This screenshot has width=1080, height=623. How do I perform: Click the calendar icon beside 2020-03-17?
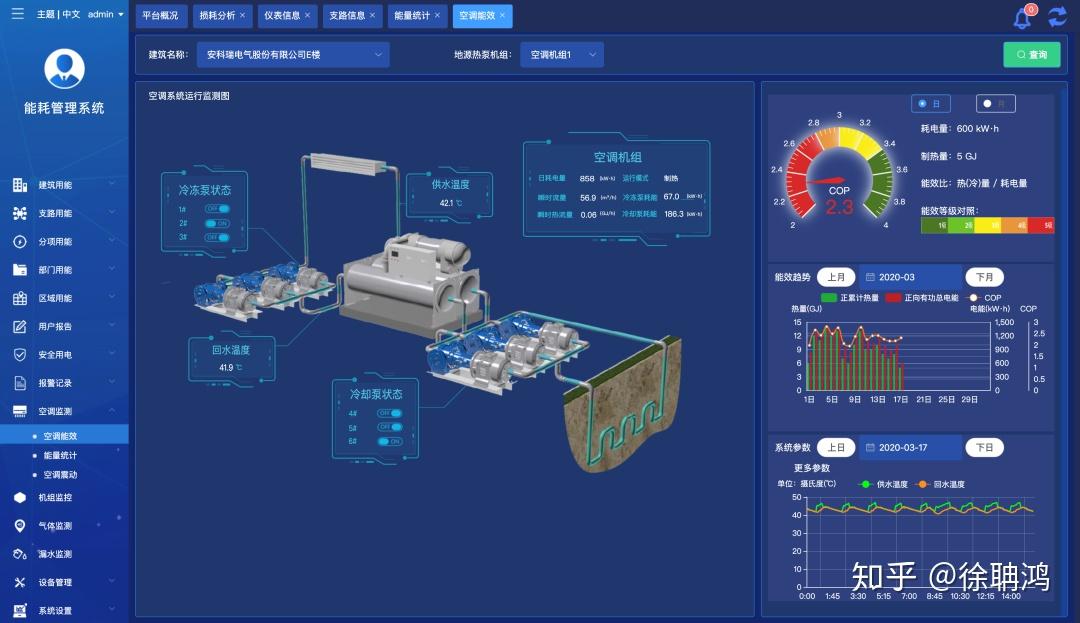(870, 447)
